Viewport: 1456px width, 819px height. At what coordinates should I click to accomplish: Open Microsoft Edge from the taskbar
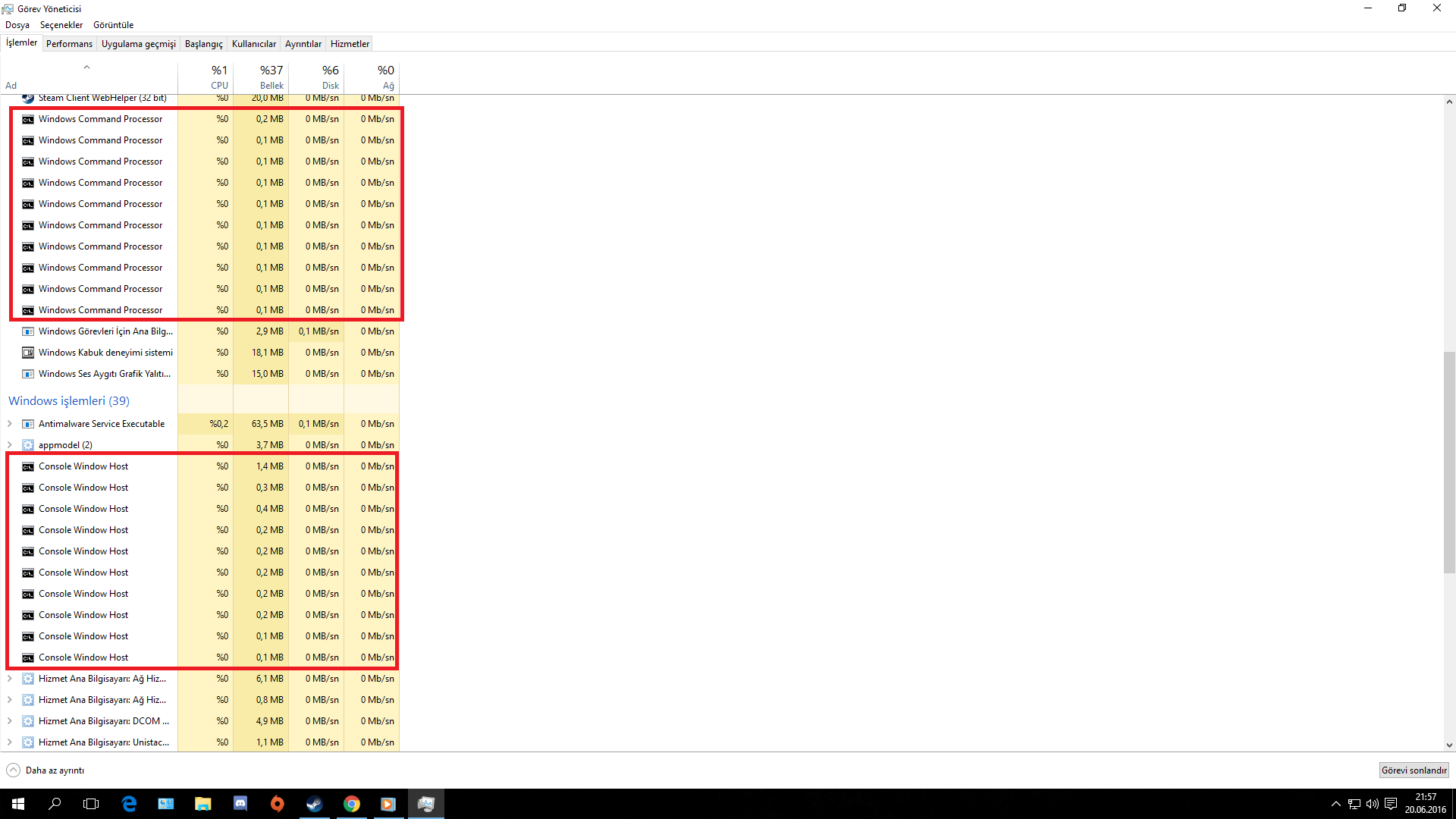click(x=129, y=804)
